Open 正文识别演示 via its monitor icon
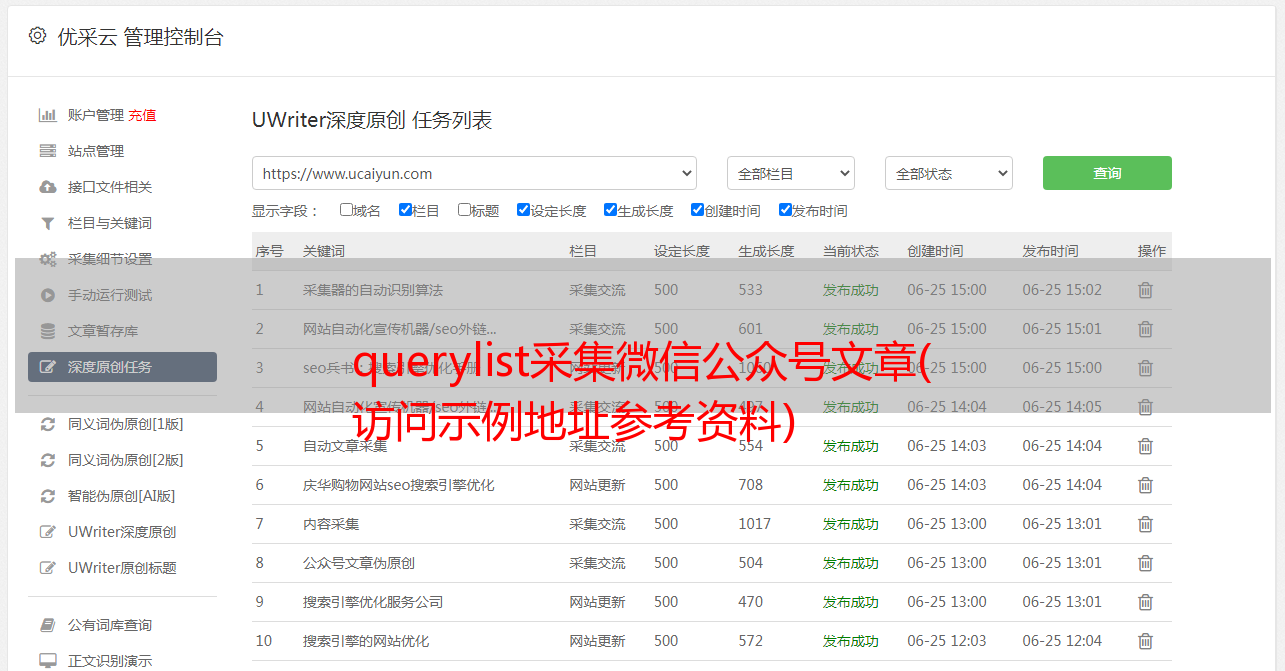 click(47, 661)
